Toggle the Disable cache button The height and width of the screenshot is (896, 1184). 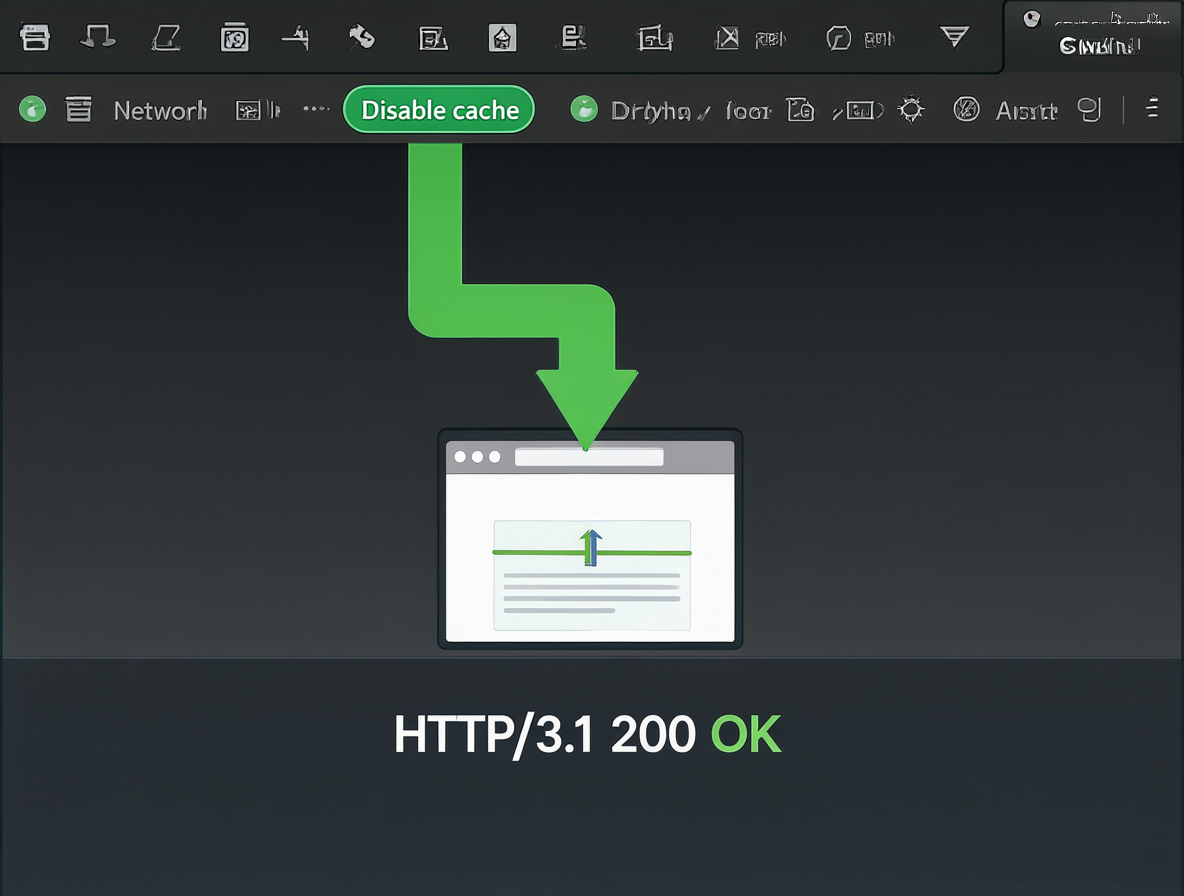tap(439, 110)
